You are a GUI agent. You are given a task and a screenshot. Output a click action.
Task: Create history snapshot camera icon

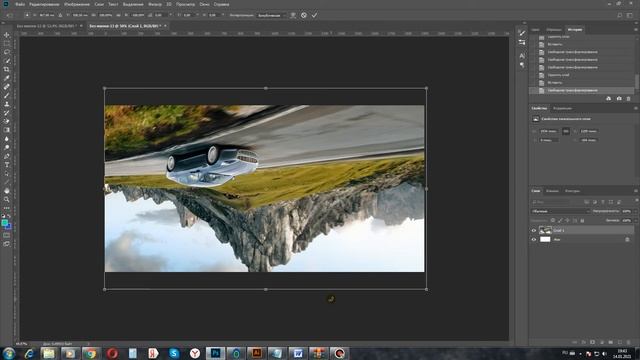pos(619,98)
